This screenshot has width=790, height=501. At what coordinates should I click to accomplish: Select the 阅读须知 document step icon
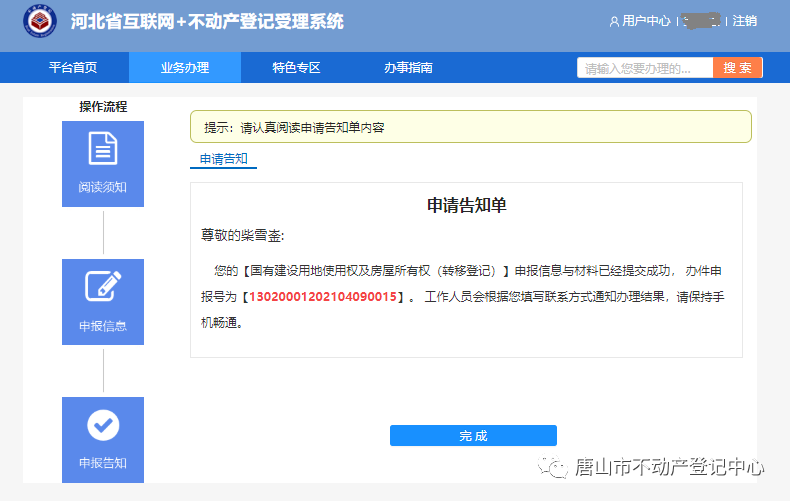pos(103,148)
